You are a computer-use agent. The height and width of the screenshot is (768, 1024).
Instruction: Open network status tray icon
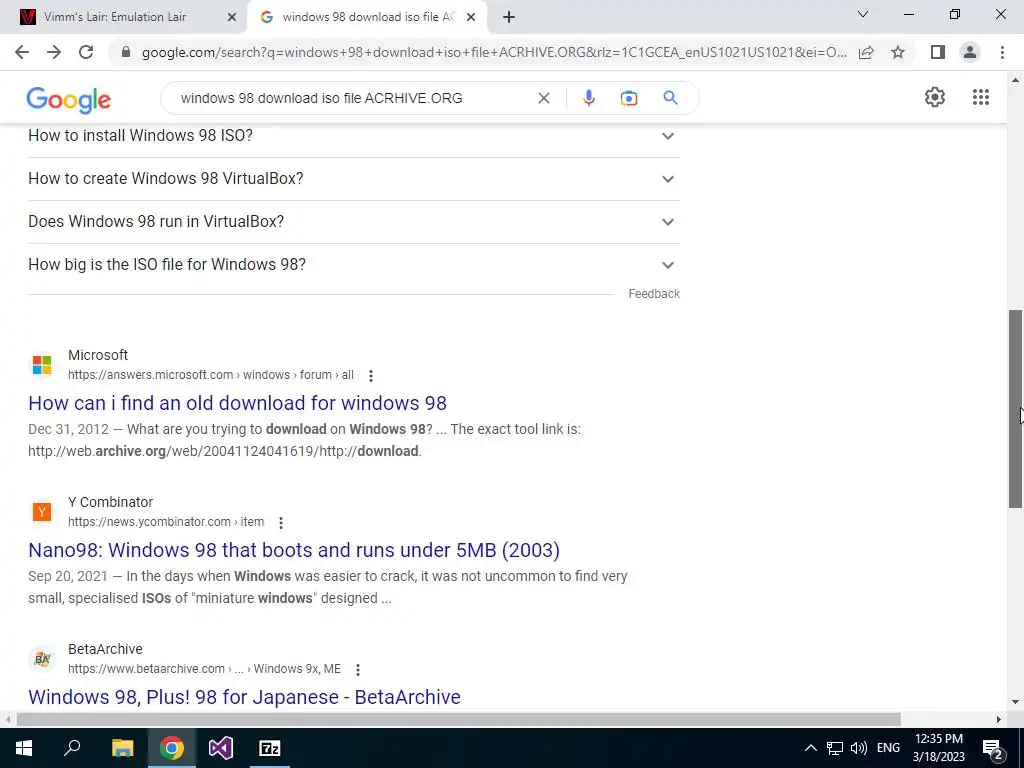tap(835, 748)
